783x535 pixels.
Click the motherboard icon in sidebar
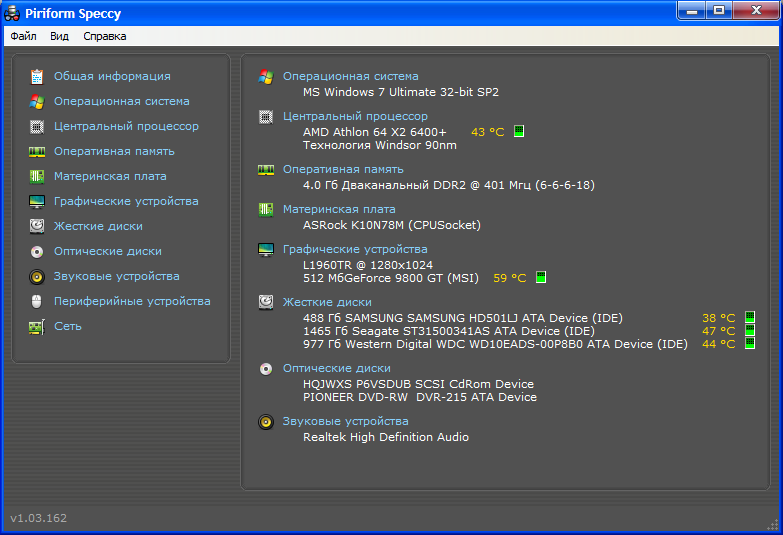[x=37, y=176]
